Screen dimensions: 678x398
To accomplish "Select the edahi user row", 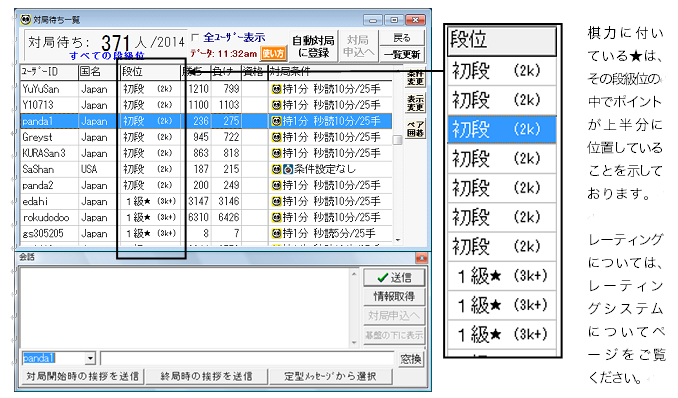I will [206, 201].
